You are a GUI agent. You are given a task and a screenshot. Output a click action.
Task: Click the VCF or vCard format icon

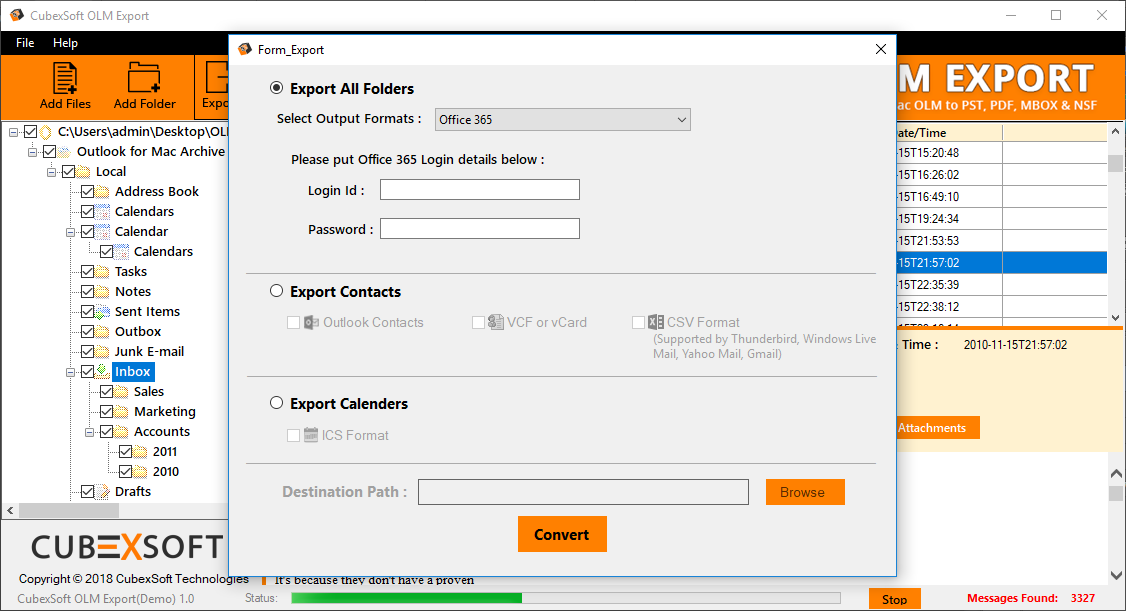tap(495, 322)
